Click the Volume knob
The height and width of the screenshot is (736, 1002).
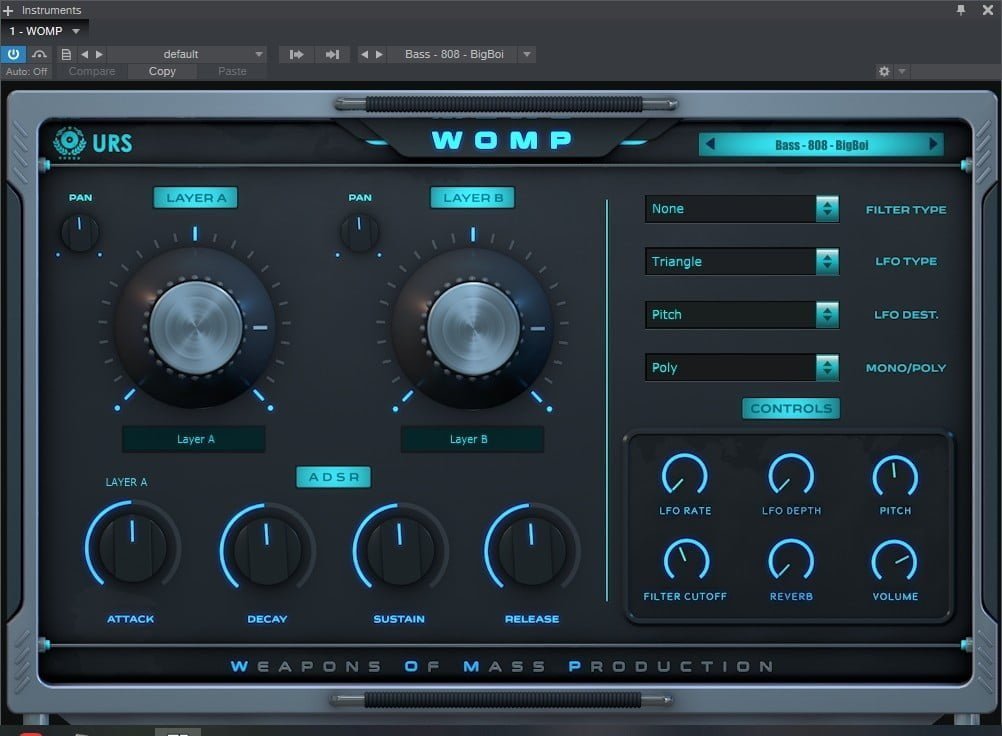click(894, 561)
